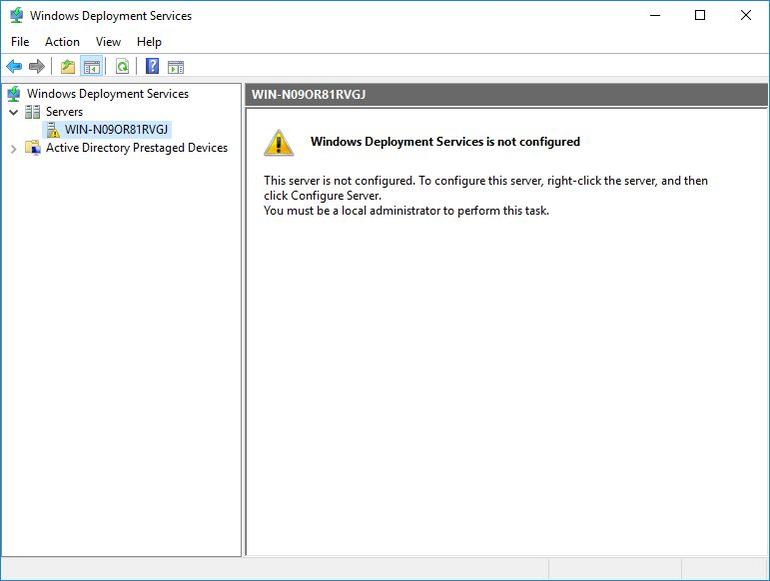Viewport: 770px width, 581px height.
Task: Click the Servers node icon in tree
Action: pyautogui.click(x=32, y=112)
